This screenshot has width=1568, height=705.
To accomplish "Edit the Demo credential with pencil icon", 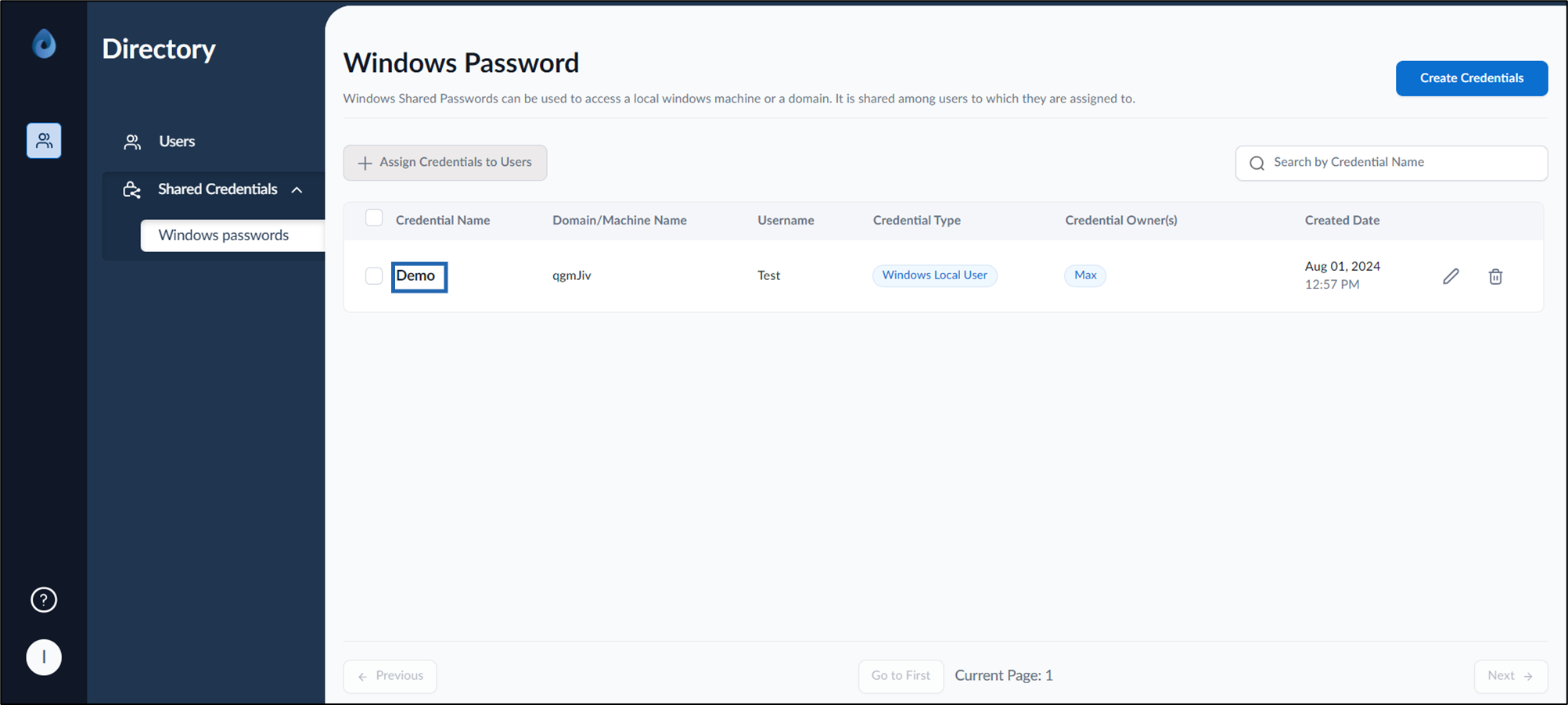I will pyautogui.click(x=1451, y=276).
